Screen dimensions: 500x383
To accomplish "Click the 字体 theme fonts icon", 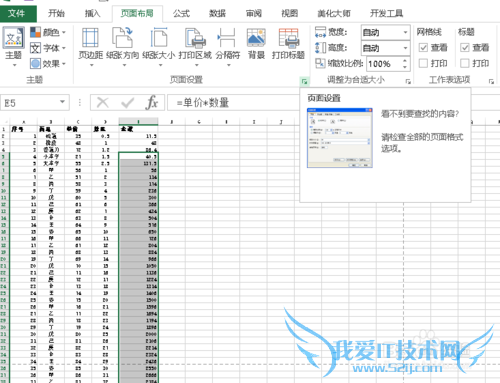I will (35, 48).
